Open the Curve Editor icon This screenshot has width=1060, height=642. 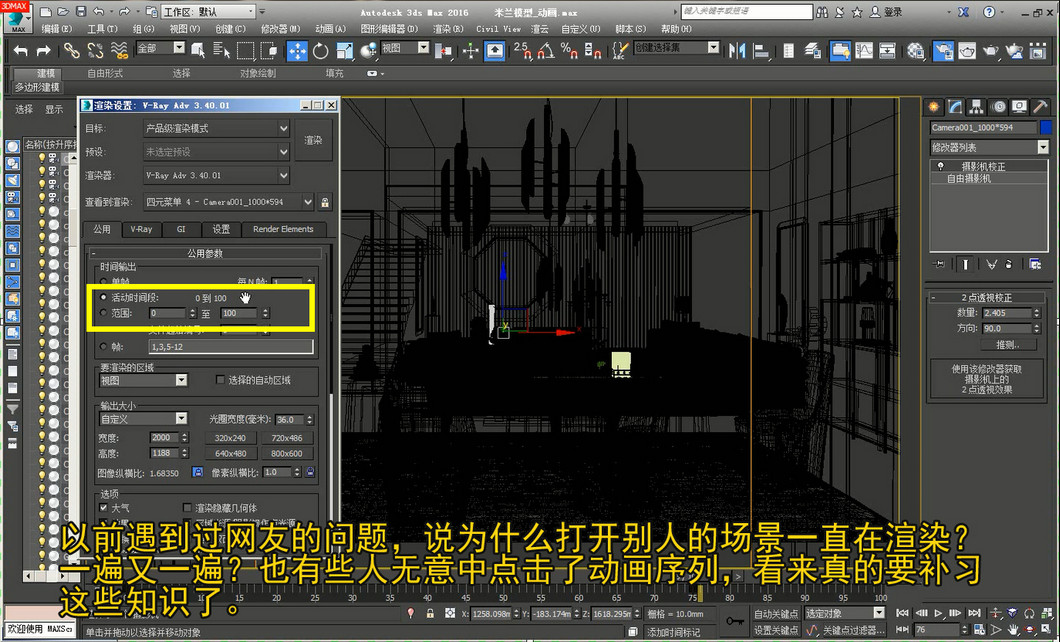[x=864, y=51]
